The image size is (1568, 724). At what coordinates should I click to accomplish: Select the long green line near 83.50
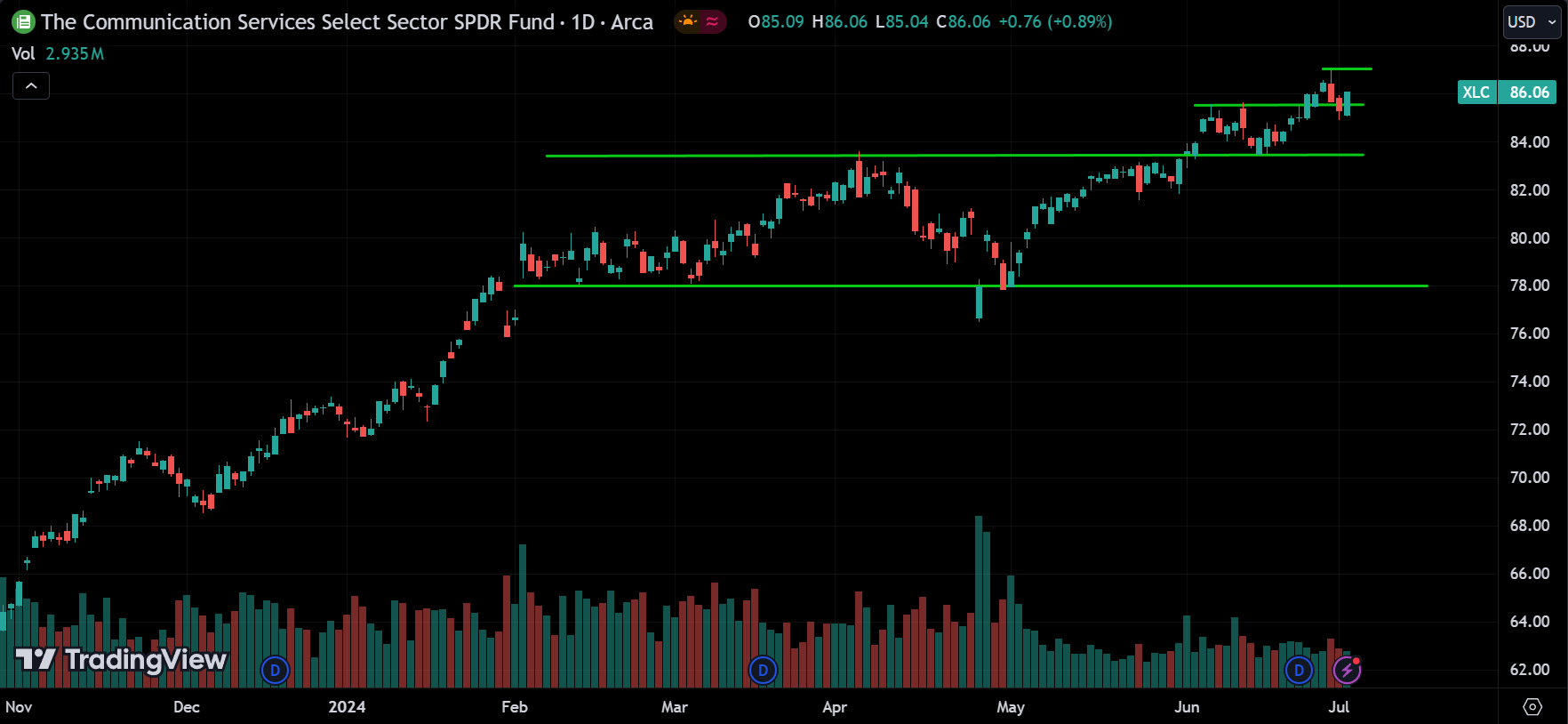point(955,156)
